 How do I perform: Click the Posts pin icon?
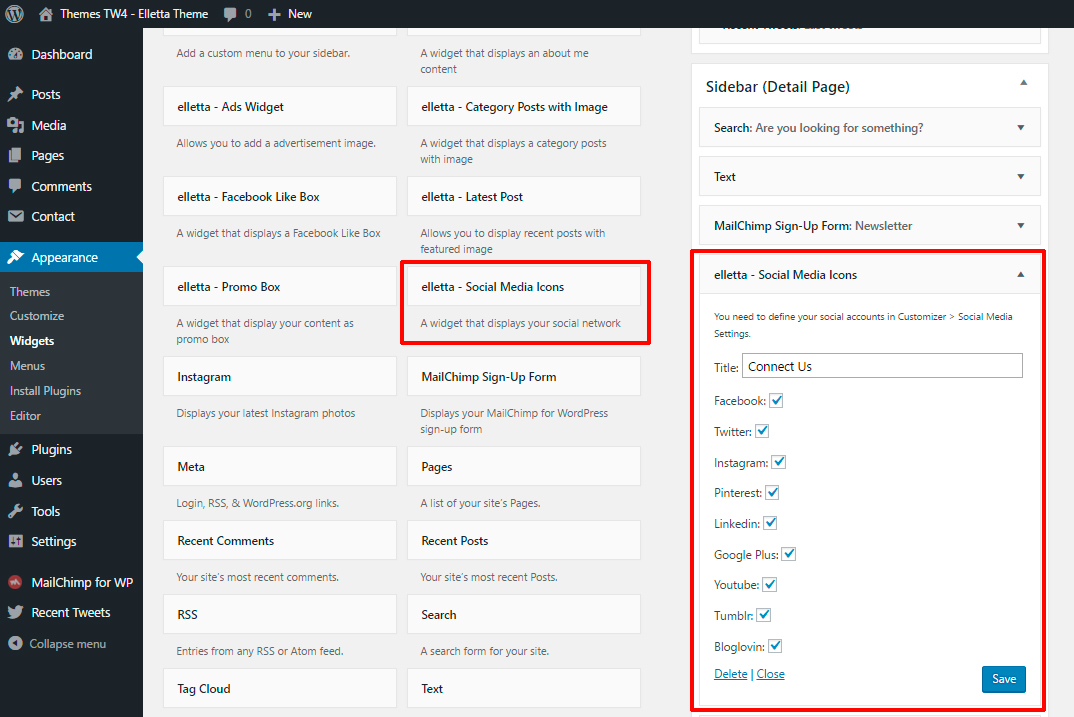tap(16, 94)
